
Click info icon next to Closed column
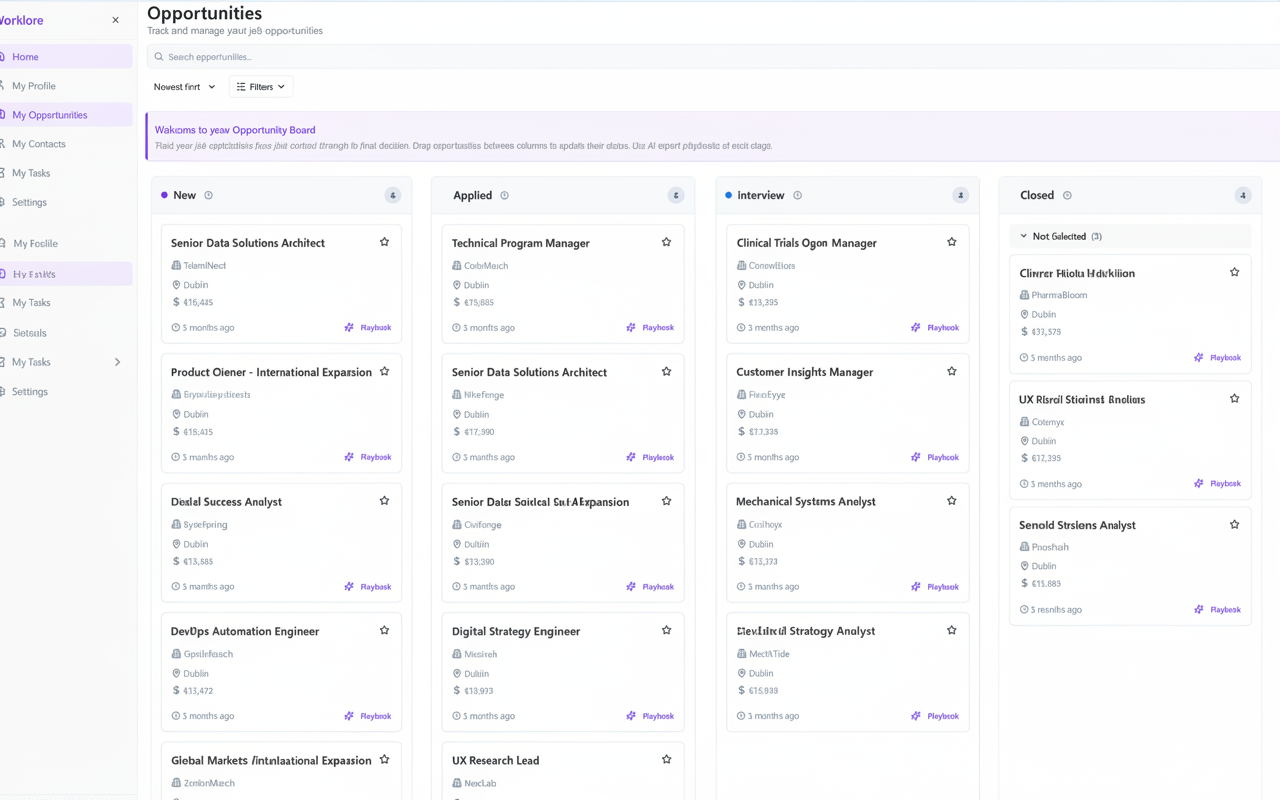1067,196
